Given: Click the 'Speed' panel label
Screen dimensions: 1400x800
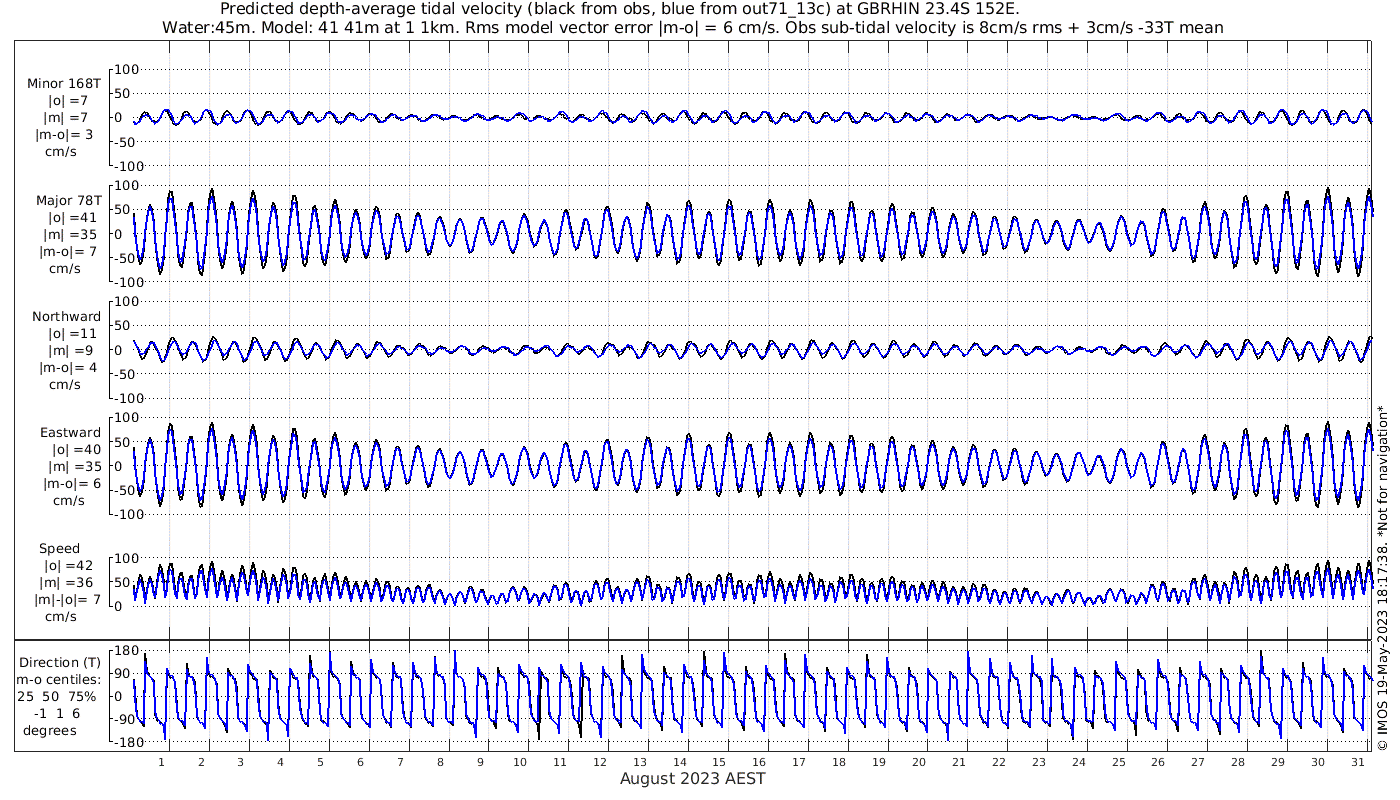Looking at the screenshot, I should click(x=60, y=549).
